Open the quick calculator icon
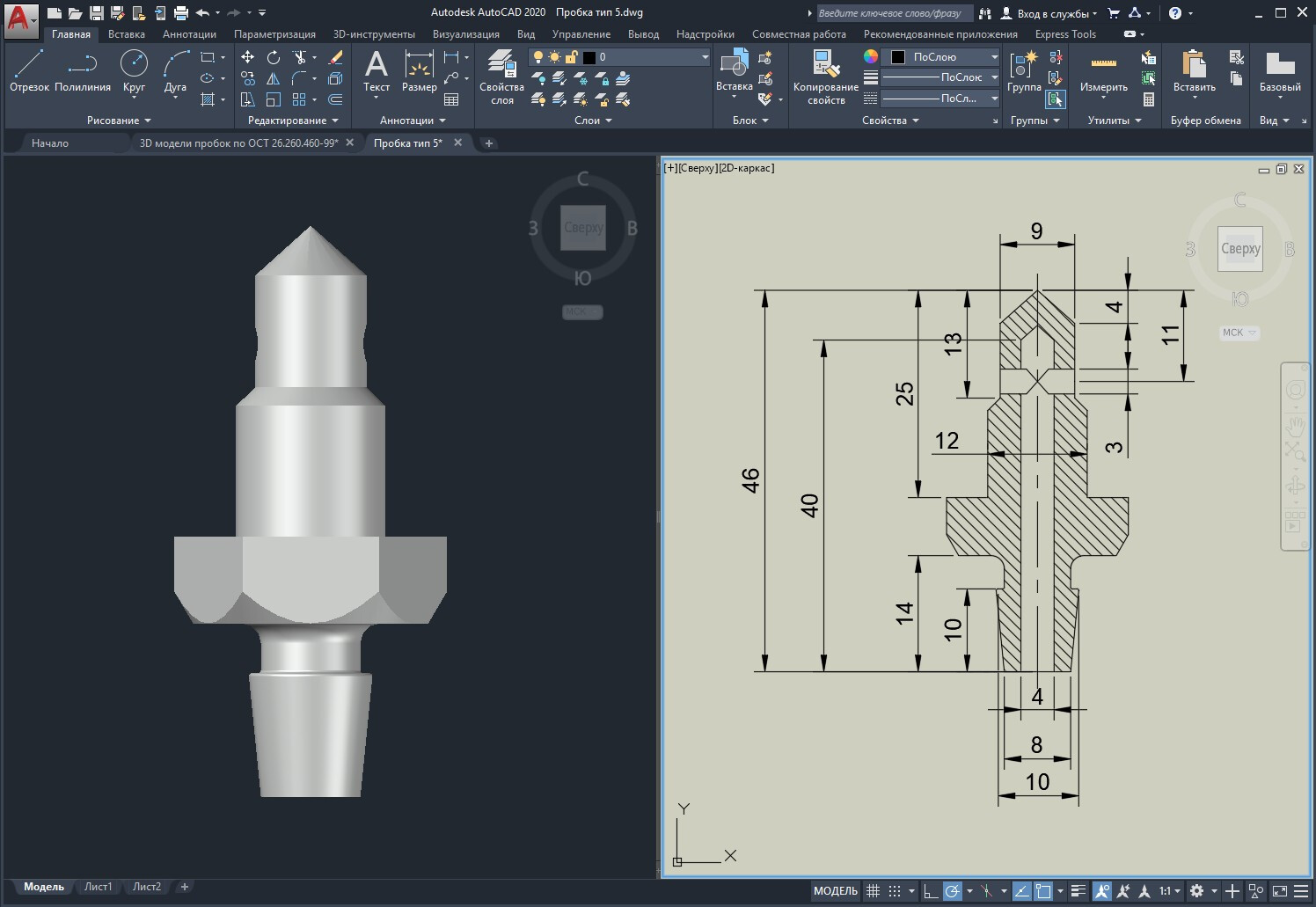The height and width of the screenshot is (907, 1316). [x=1149, y=99]
